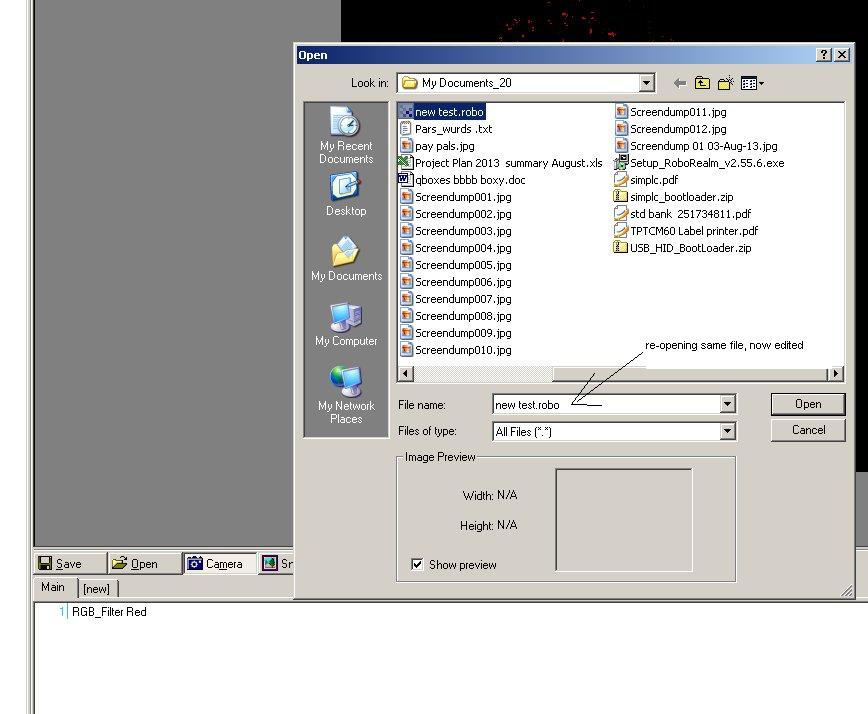This screenshot has height=714, width=868.
Task: Switch to the [new] tab
Action: pos(97,589)
